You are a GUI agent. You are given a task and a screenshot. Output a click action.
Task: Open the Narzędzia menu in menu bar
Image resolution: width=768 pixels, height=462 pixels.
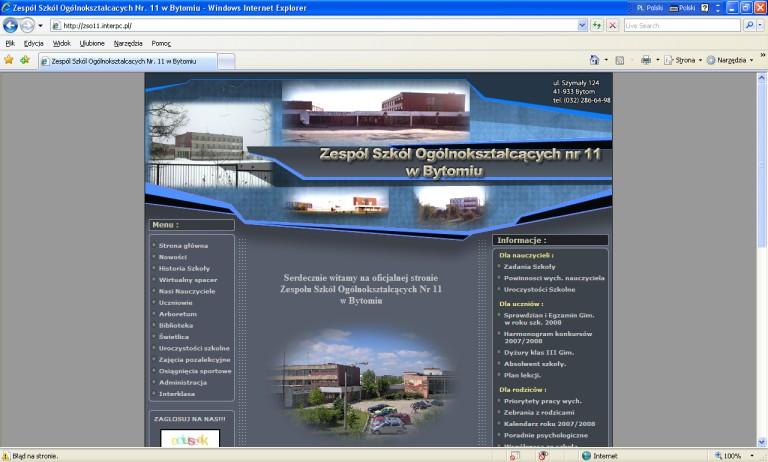click(x=128, y=43)
